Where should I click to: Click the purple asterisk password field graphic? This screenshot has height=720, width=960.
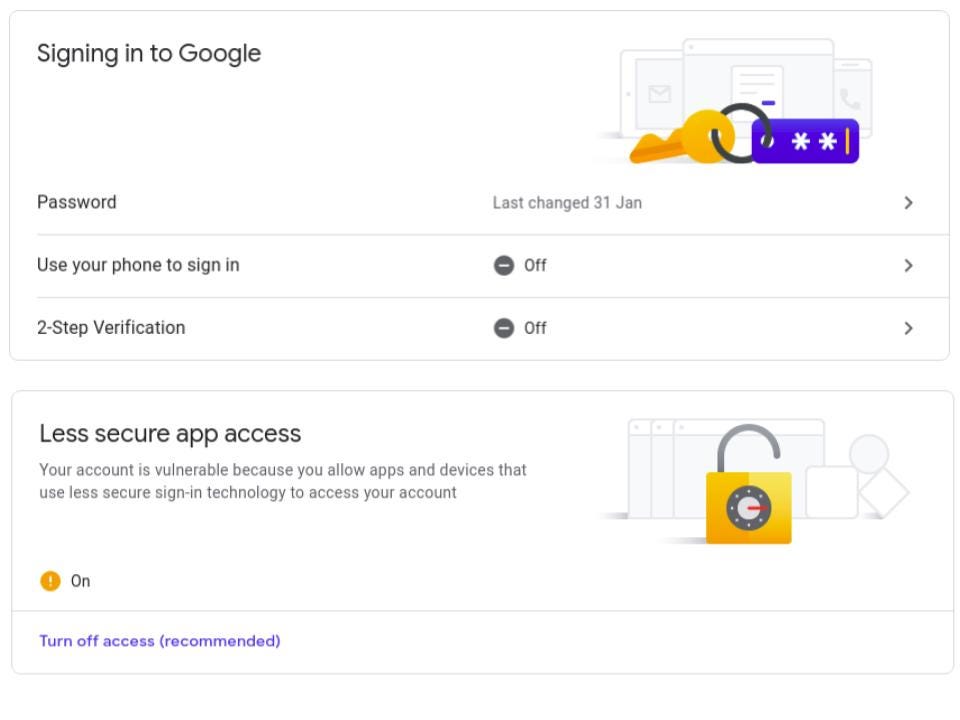805,141
